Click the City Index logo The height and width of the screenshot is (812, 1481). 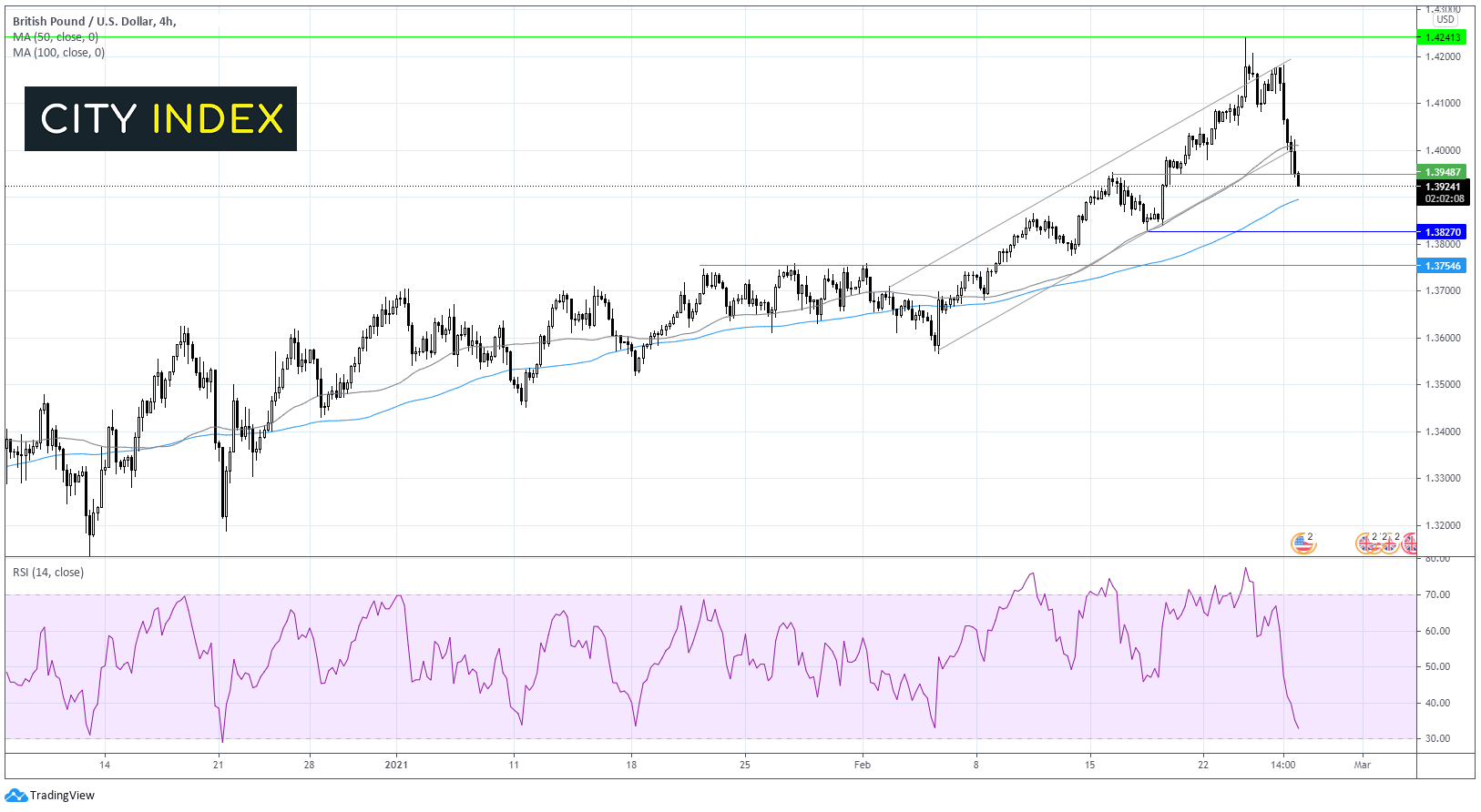[x=160, y=118]
